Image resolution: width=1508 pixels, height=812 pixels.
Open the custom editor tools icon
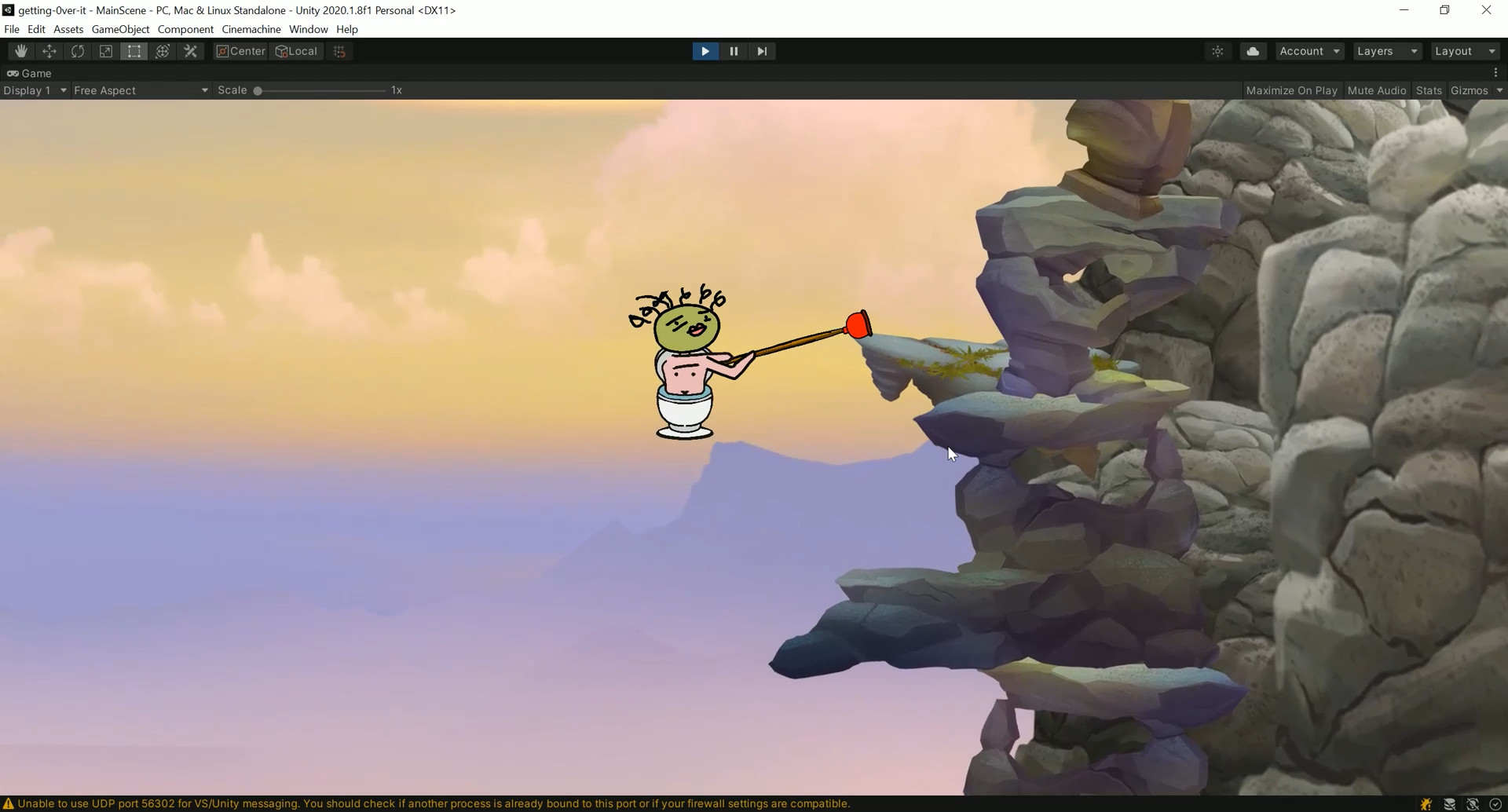191,51
